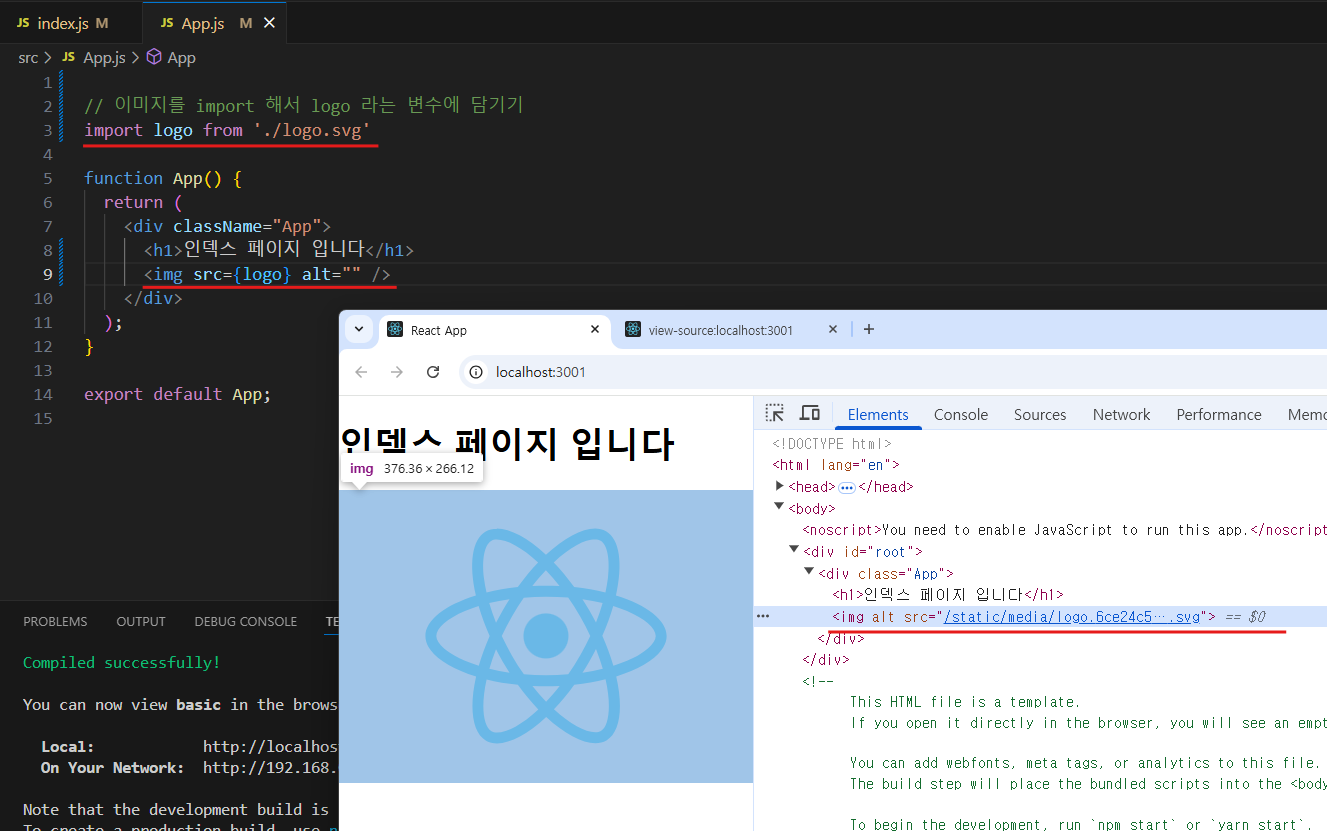Toggle the device emulation toolbar
This screenshot has width=1327, height=831.
[x=810, y=412]
